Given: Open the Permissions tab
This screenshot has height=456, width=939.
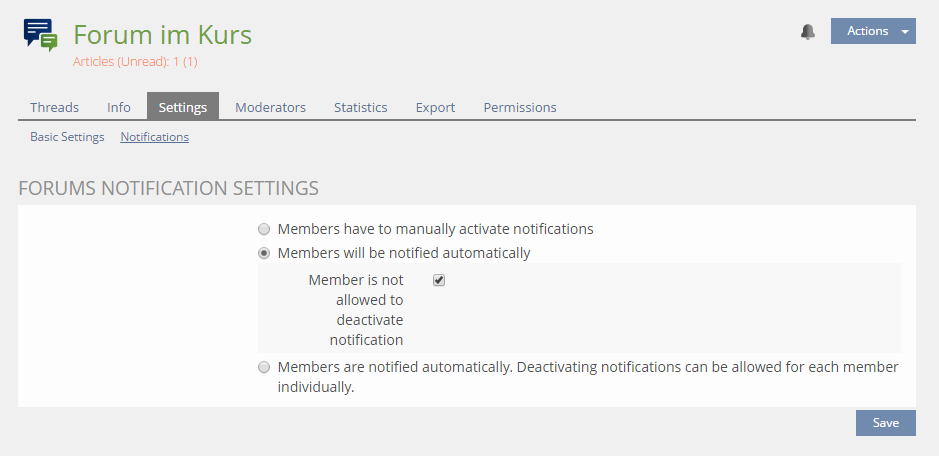Looking at the screenshot, I should coord(520,107).
